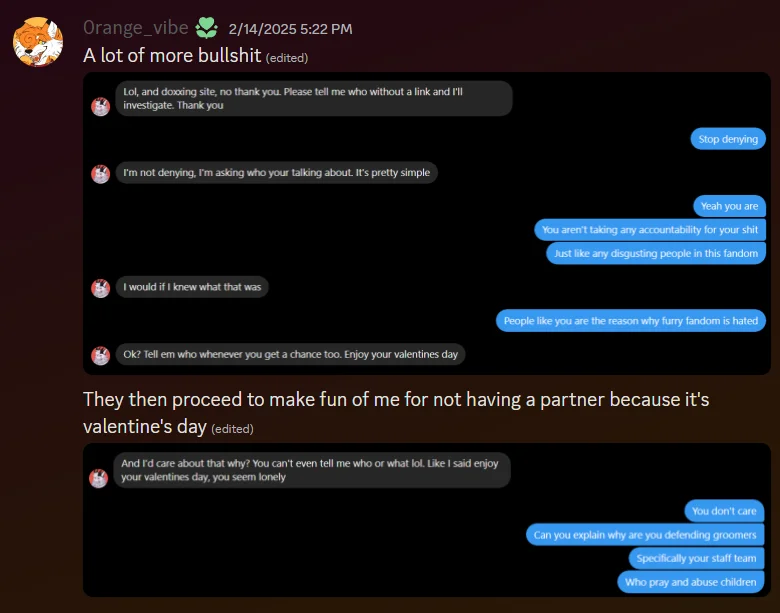
Task: Select the "Specifically your staff team" bubble
Action: (696, 558)
